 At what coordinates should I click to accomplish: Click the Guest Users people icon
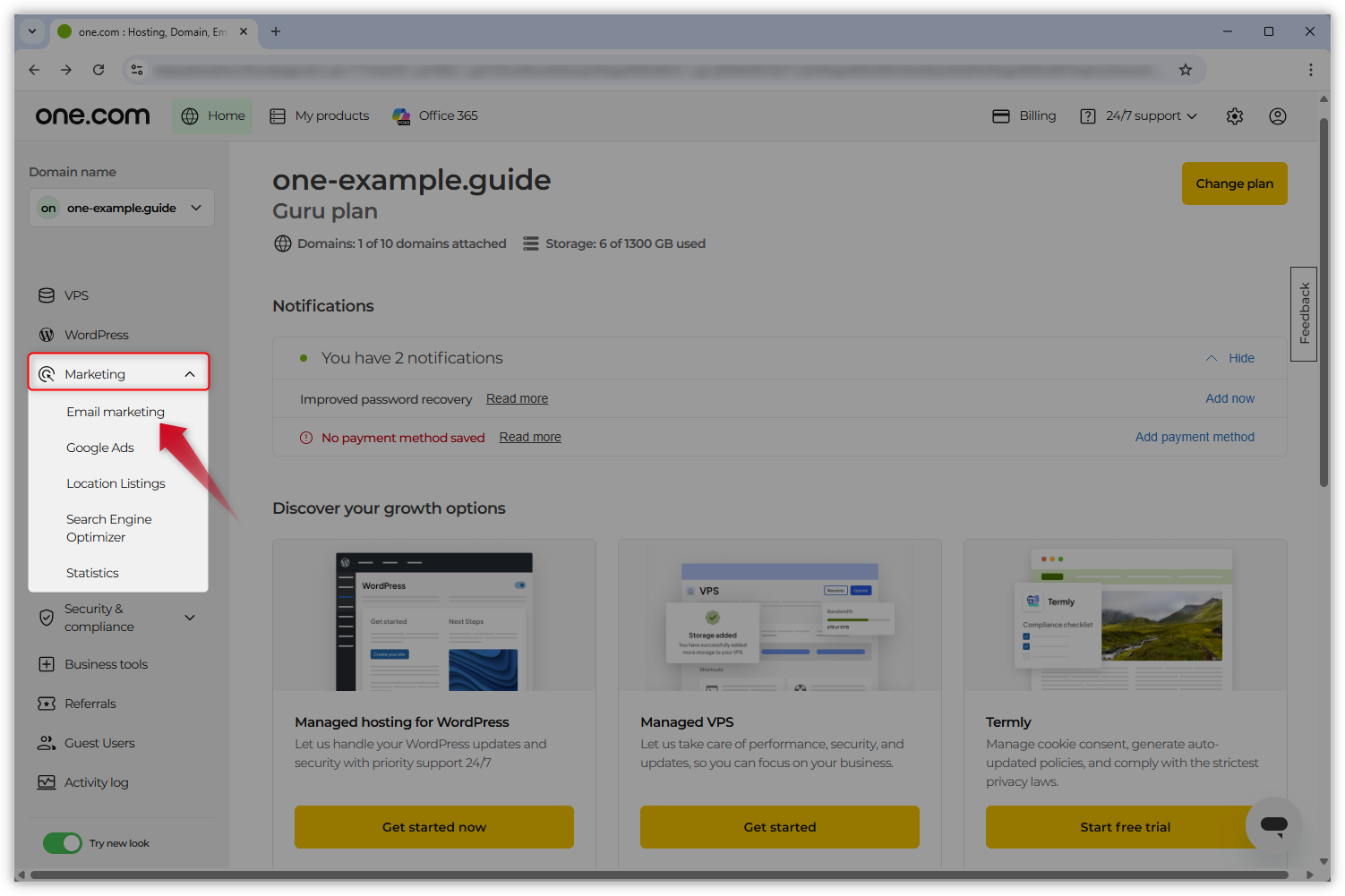pyautogui.click(x=47, y=743)
